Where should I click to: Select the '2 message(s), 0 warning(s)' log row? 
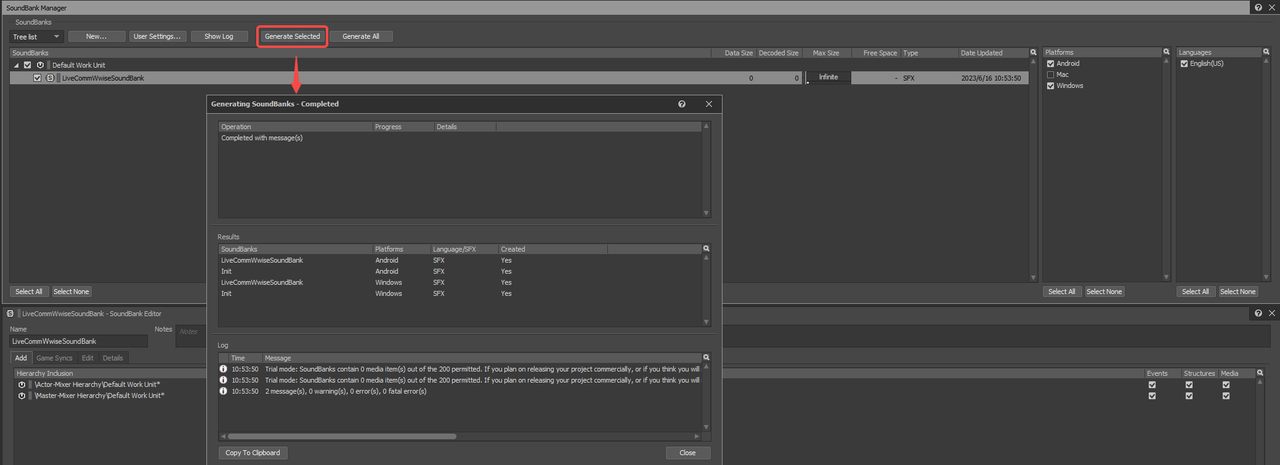[460, 391]
